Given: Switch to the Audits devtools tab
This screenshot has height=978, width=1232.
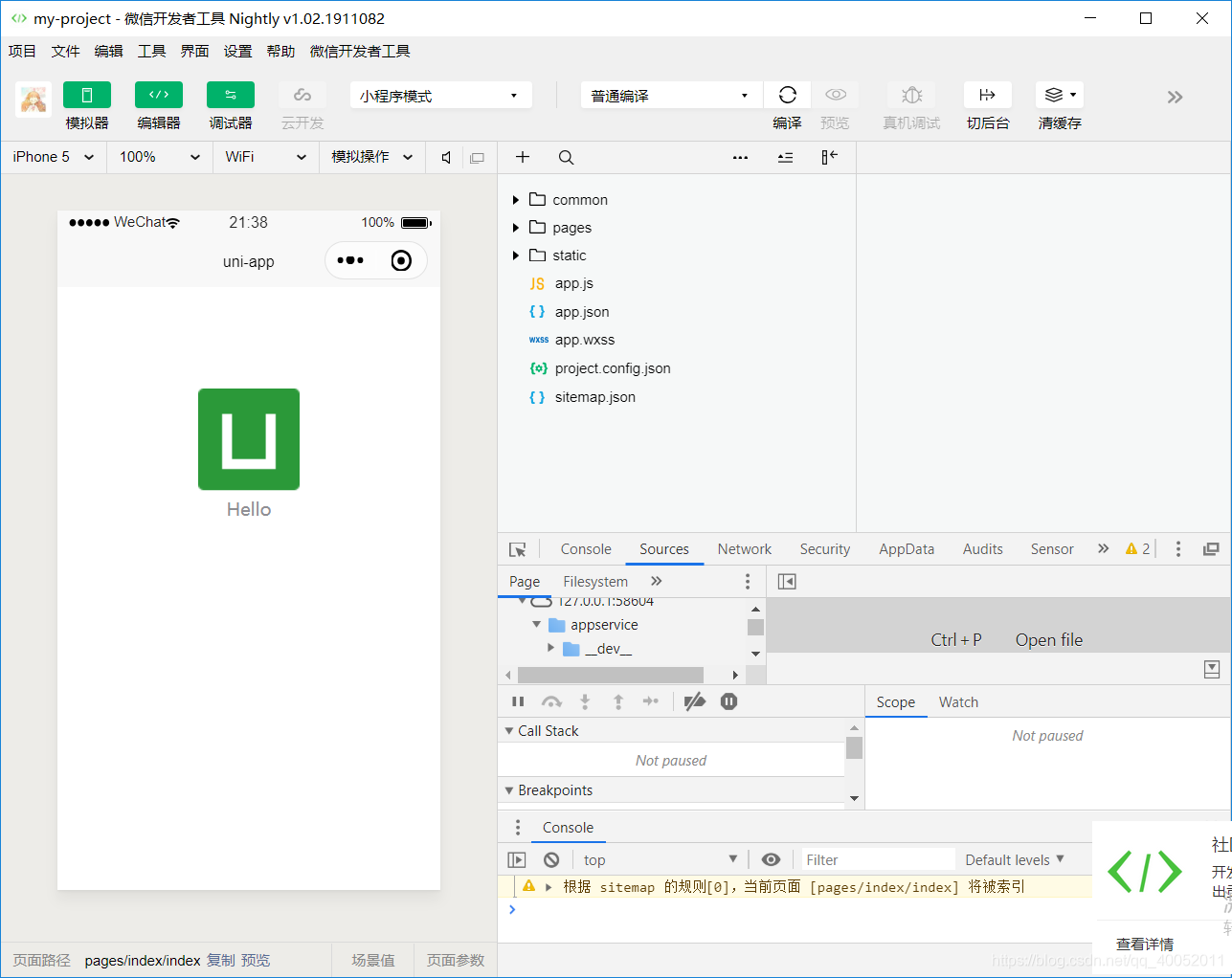Looking at the screenshot, I should tap(983, 549).
